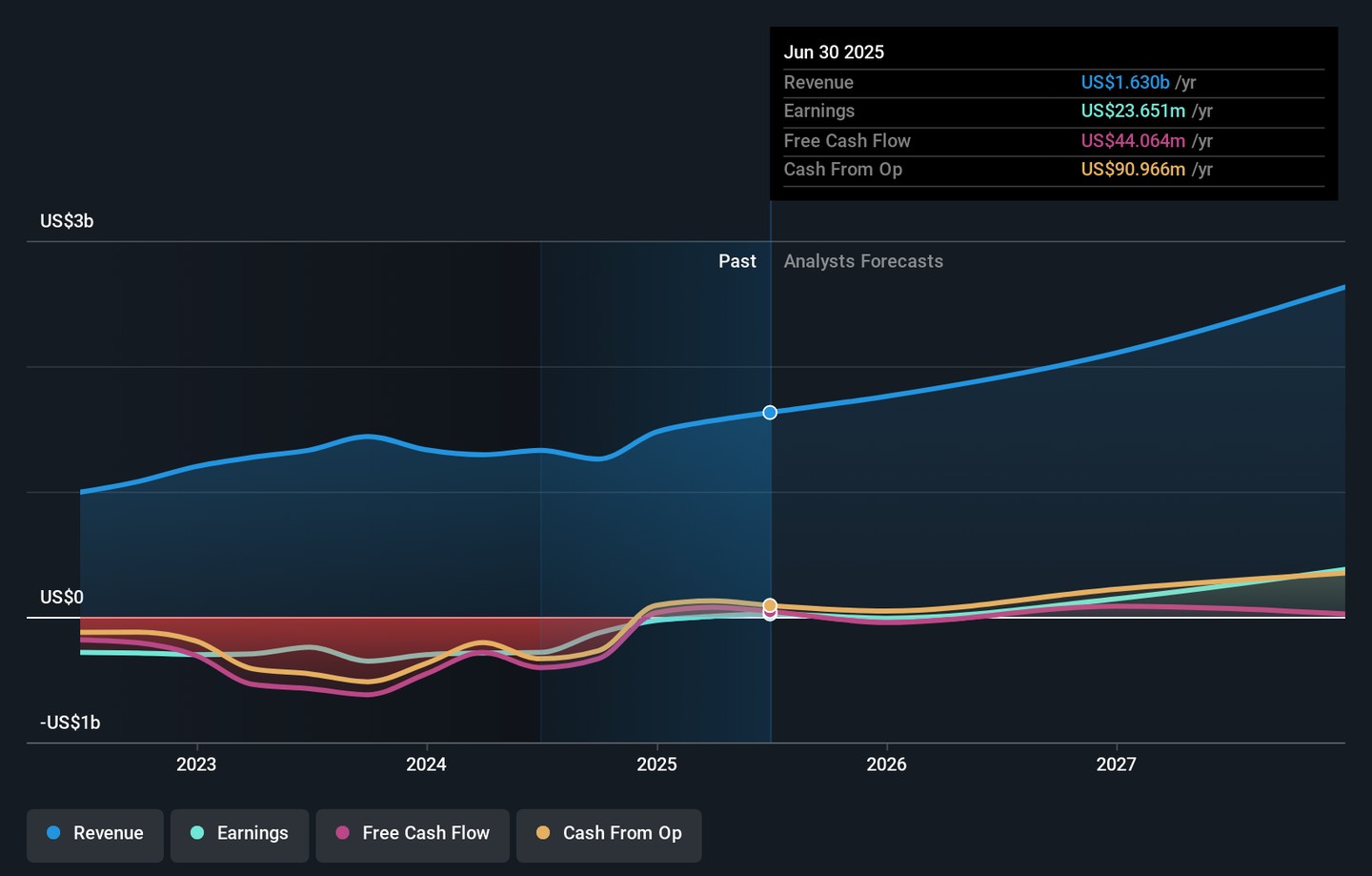Viewport: 1372px width, 876px height.
Task: Click the US$23.651m earnings value in tooltip
Action: tap(1133, 112)
